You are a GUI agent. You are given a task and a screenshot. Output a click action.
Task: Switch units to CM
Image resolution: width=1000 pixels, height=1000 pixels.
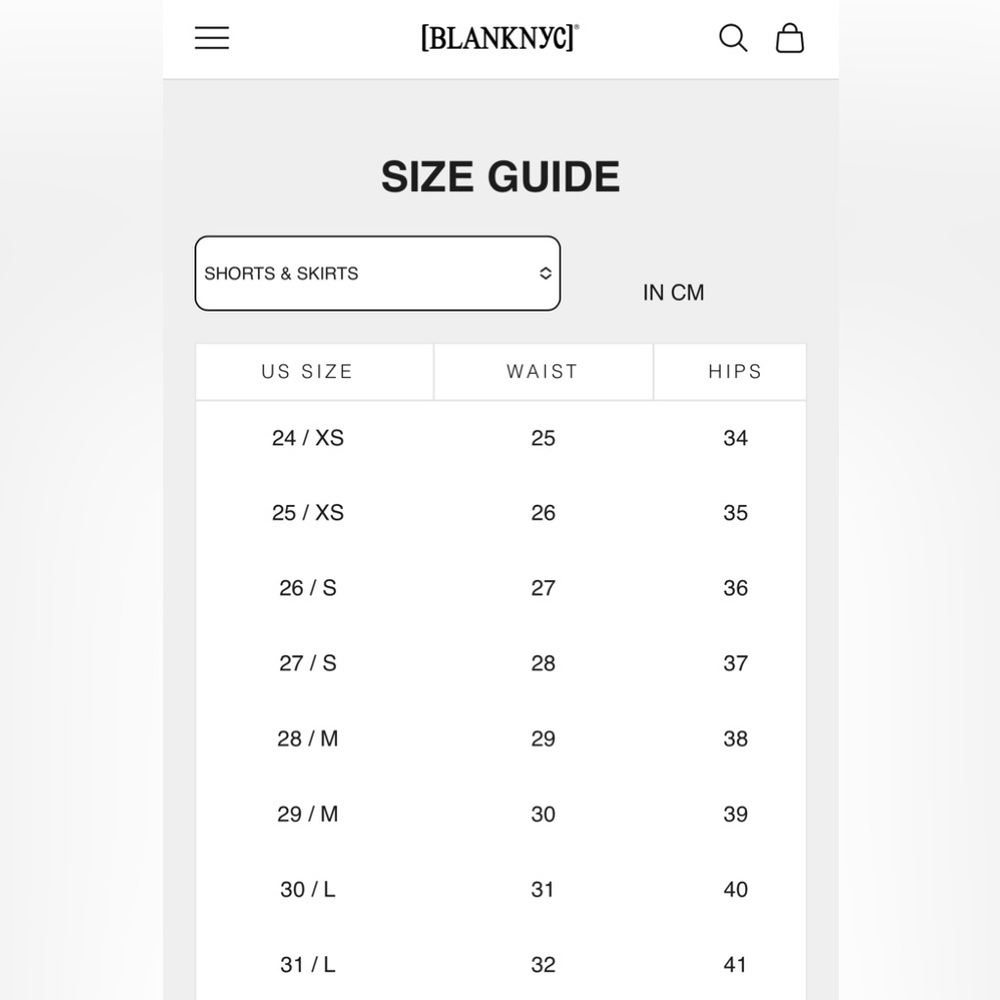tap(688, 293)
